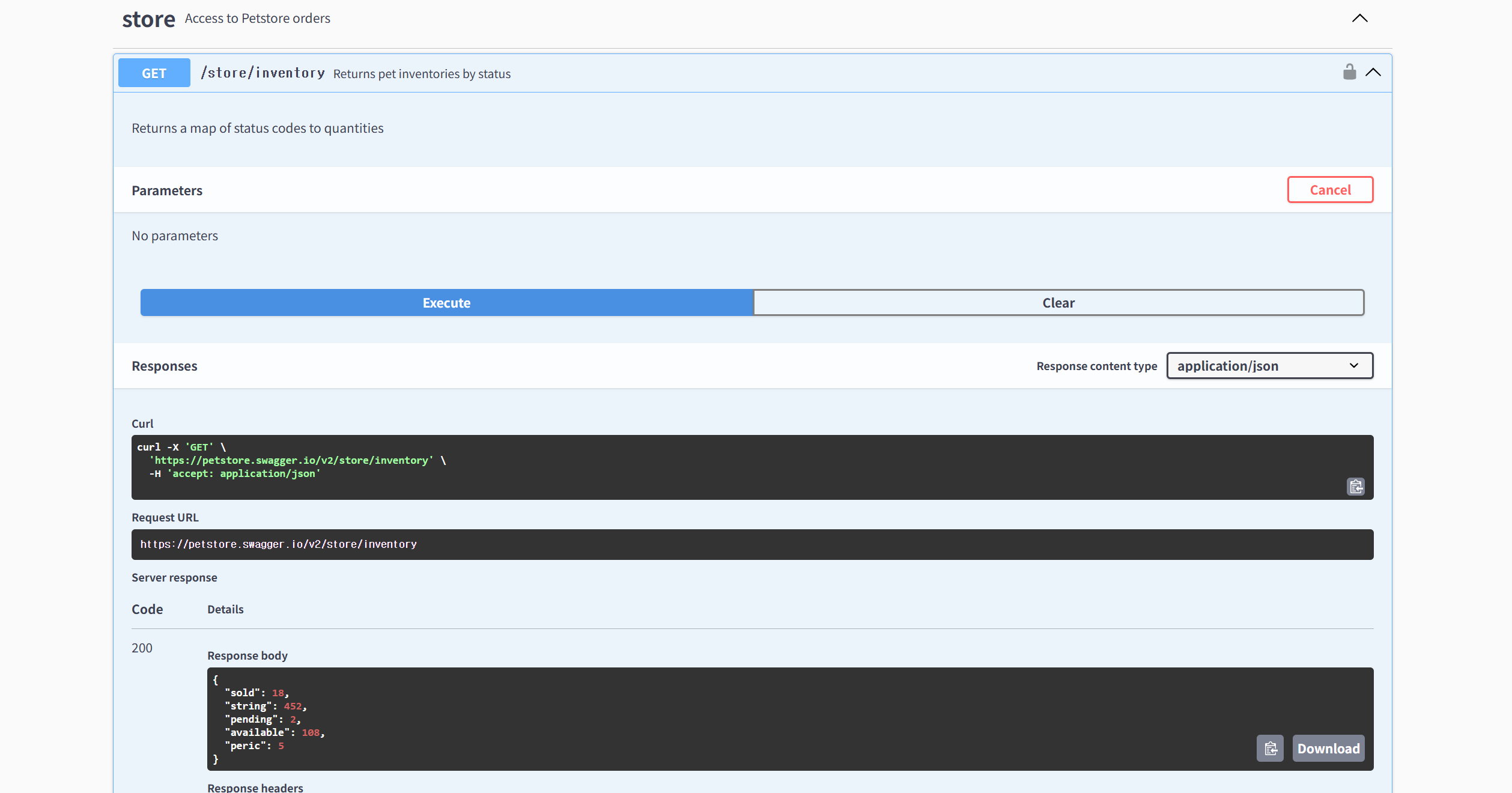The image size is (1512, 793).
Task: Click the 'Access to Petstore orders' description
Action: (257, 19)
